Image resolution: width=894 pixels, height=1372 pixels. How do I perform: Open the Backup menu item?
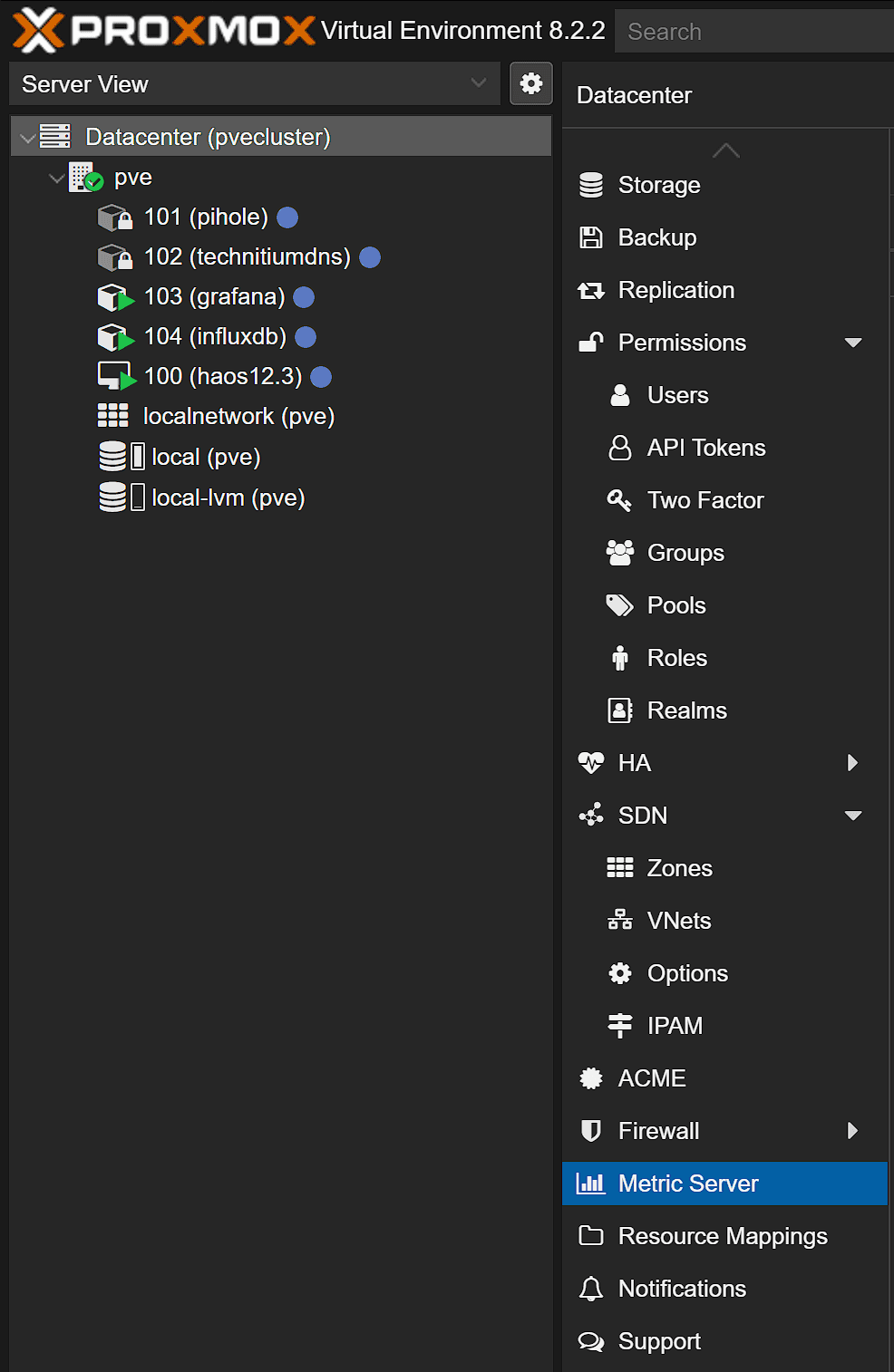pyautogui.click(x=724, y=237)
